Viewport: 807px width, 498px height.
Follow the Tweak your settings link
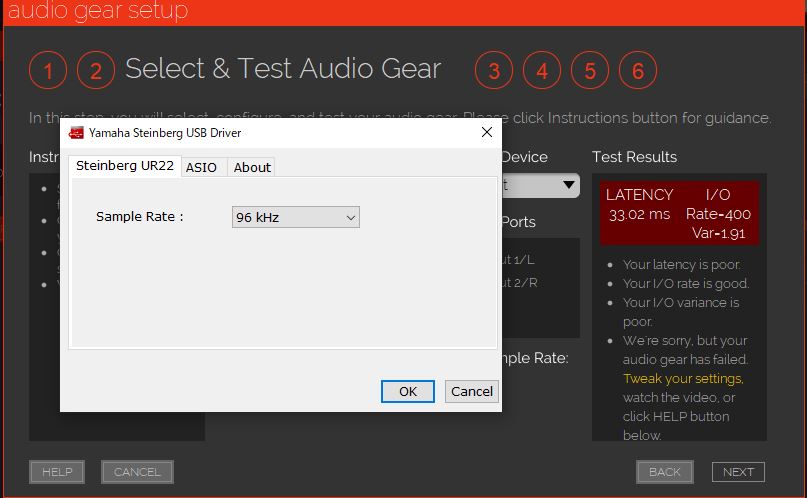coord(683,378)
